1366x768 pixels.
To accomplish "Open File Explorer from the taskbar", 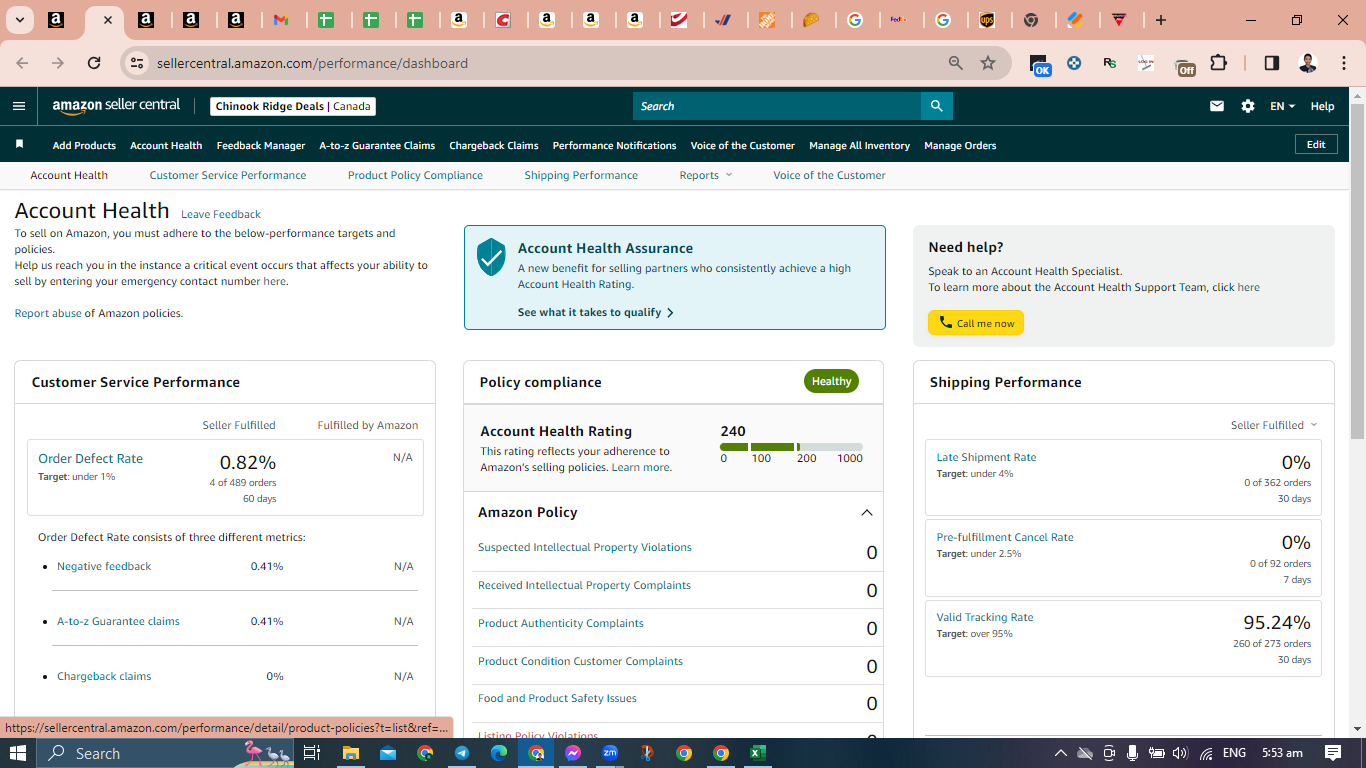I will pos(350,753).
